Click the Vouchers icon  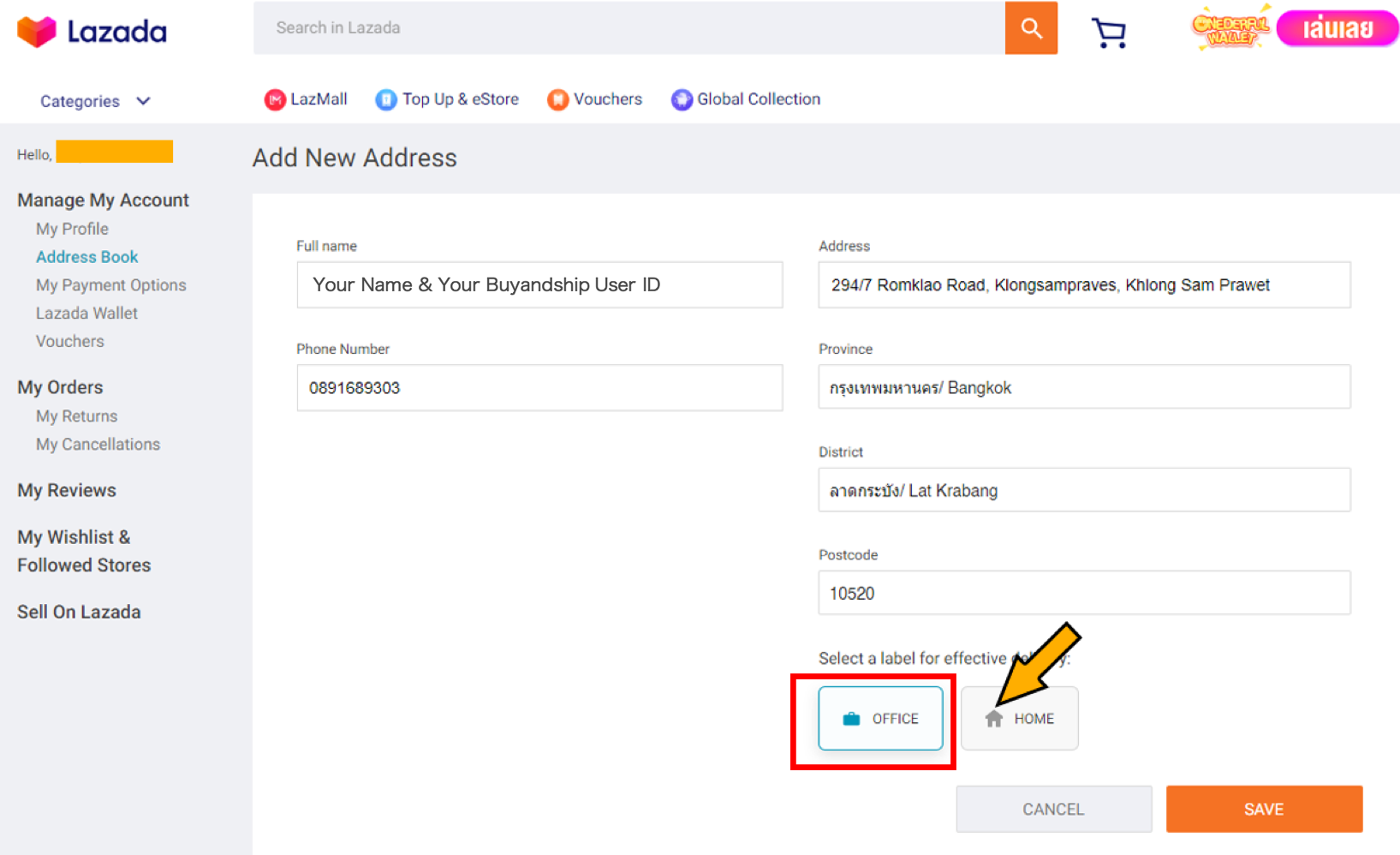(558, 99)
